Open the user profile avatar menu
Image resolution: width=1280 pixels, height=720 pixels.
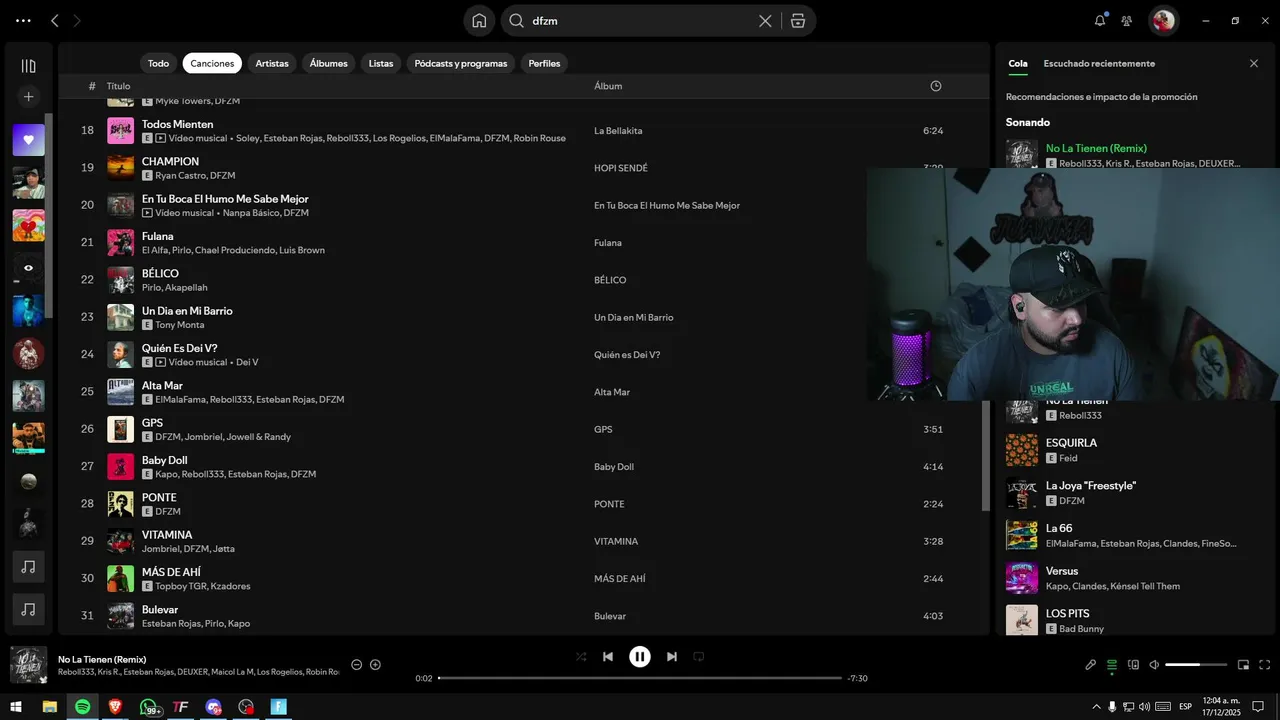pyautogui.click(x=1163, y=20)
